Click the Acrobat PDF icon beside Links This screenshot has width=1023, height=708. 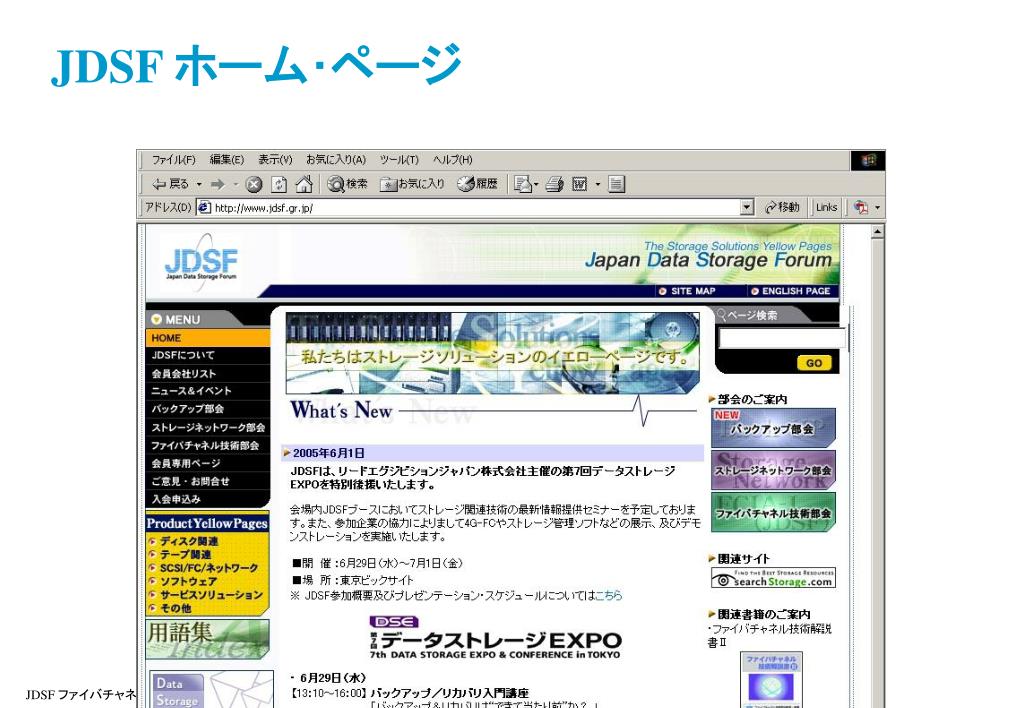(x=861, y=208)
